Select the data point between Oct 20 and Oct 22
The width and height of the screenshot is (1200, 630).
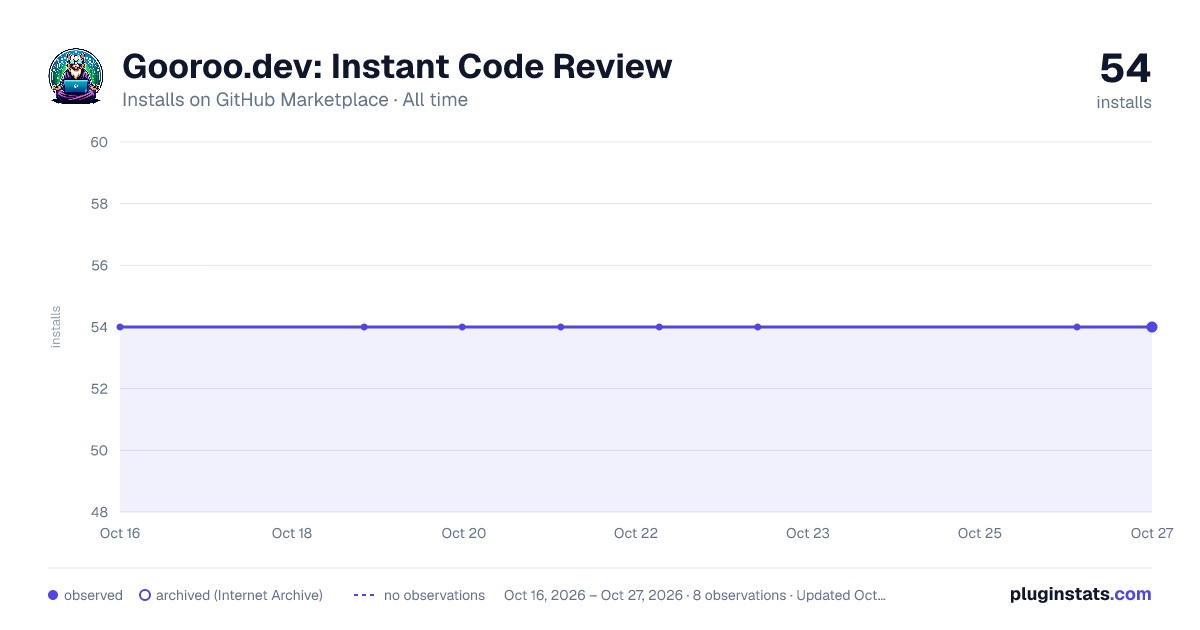click(561, 327)
